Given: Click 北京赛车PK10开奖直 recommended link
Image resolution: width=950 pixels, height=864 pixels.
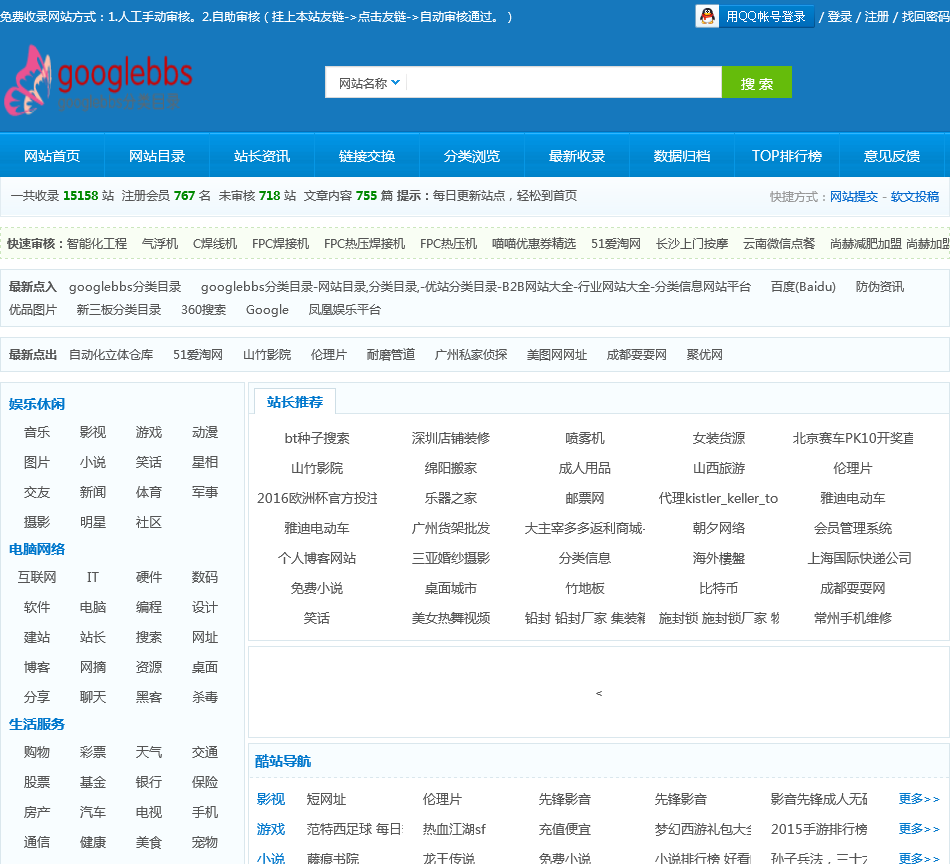Looking at the screenshot, I should [x=853, y=438].
